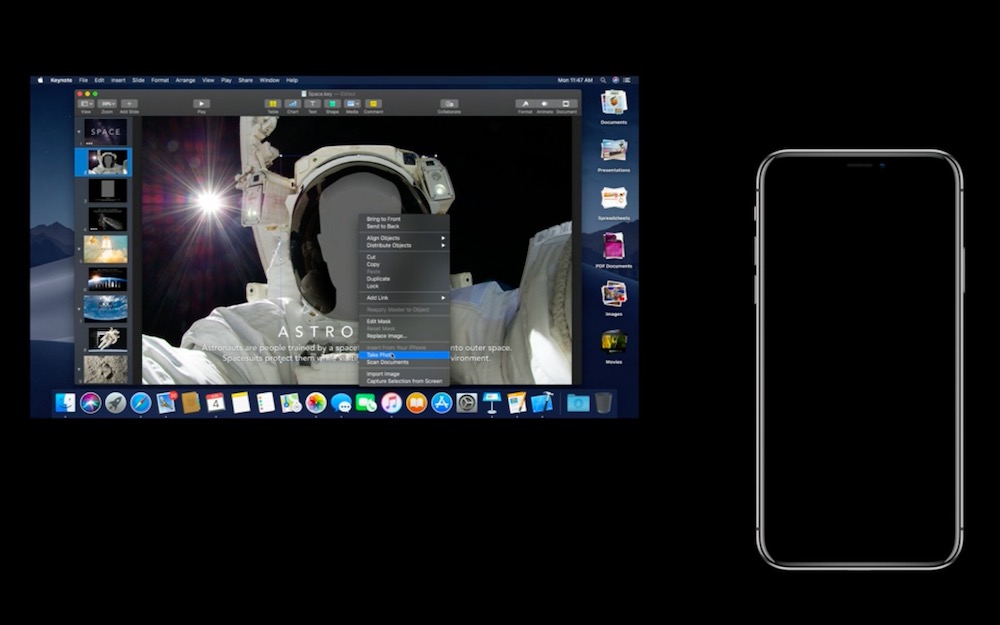Add a Comment from the toolbar
The width and height of the screenshot is (1000, 625).
click(373, 104)
